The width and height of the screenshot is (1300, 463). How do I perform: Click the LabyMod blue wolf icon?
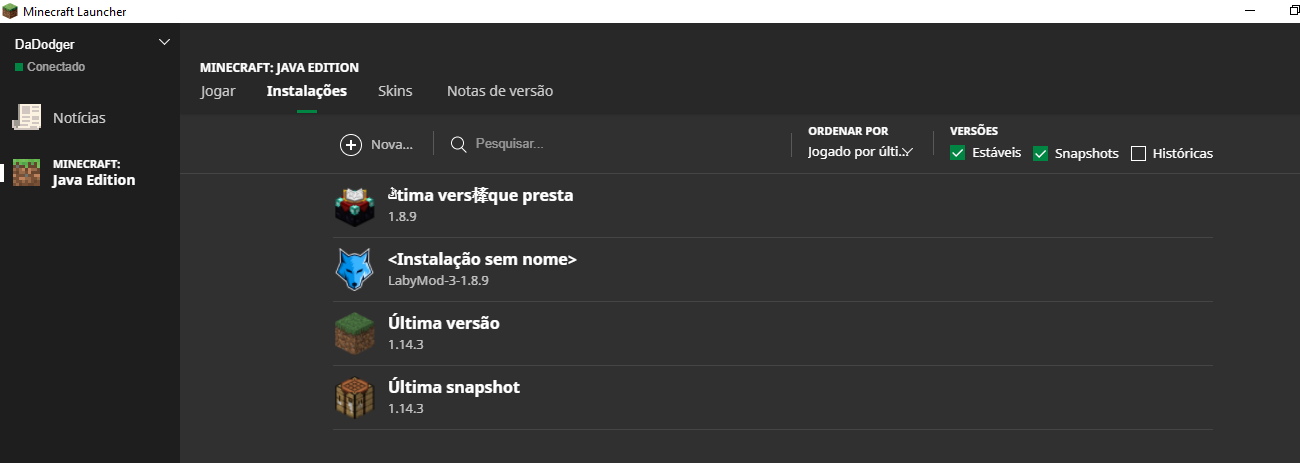pos(353,270)
